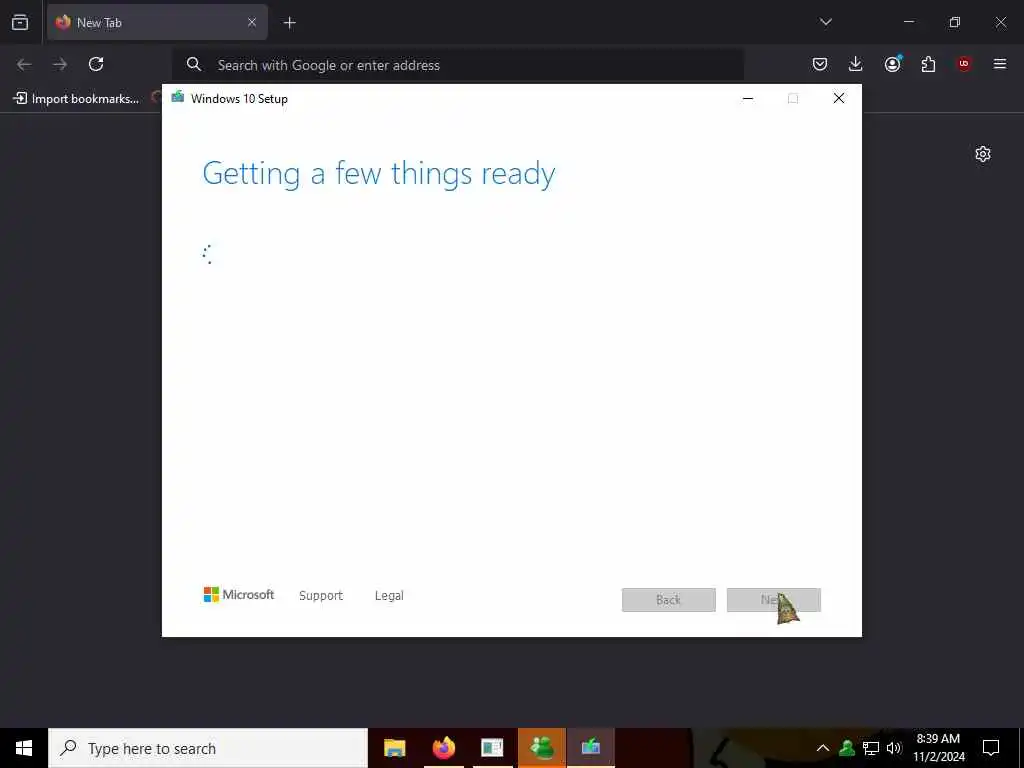The image size is (1024, 768).
Task: Minimize the Windows 10 Setup window
Action: pos(748,98)
